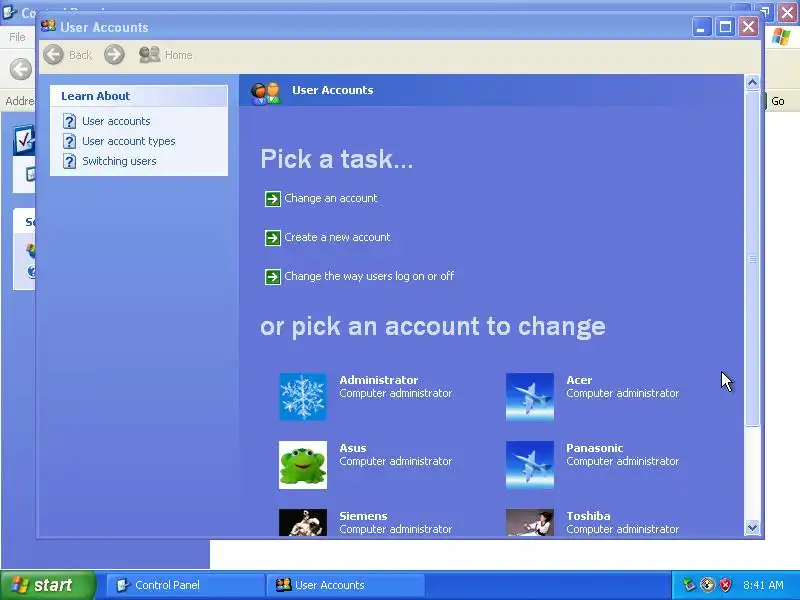
Task: Open the Start menu
Action: (x=48, y=585)
